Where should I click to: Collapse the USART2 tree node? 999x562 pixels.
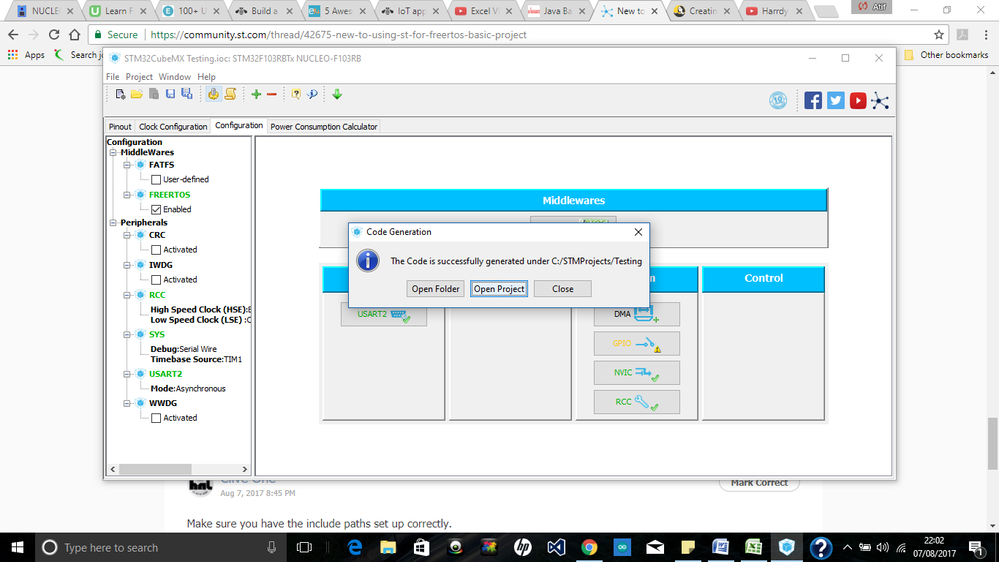(127, 374)
